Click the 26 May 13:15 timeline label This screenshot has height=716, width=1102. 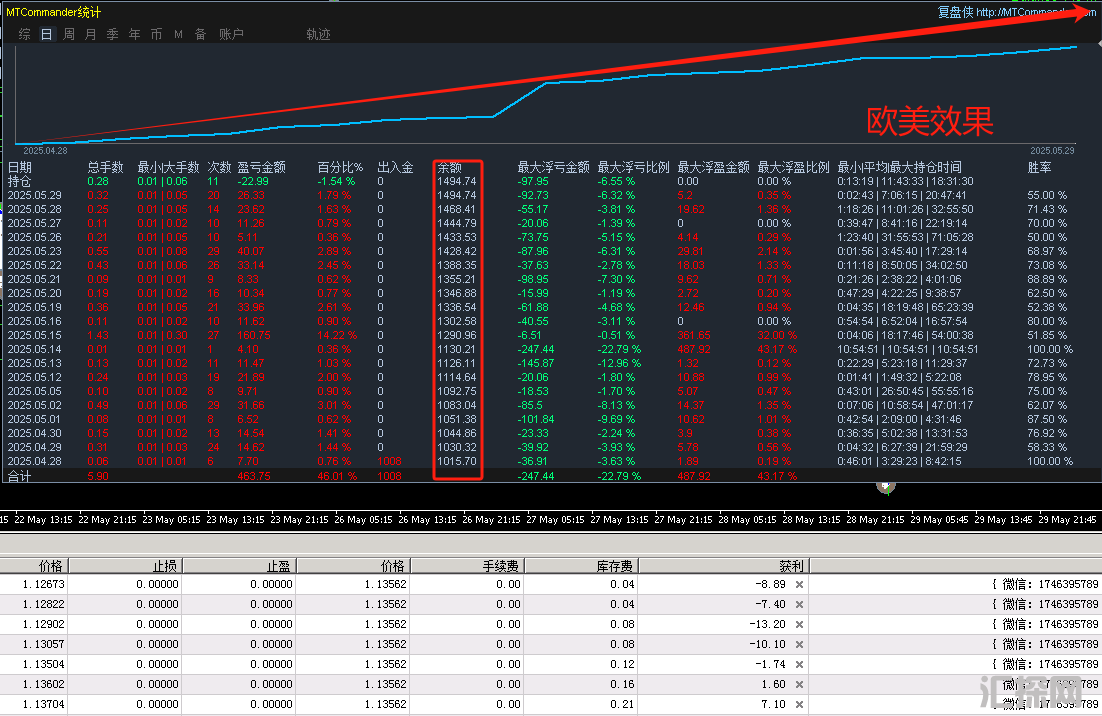(427, 520)
